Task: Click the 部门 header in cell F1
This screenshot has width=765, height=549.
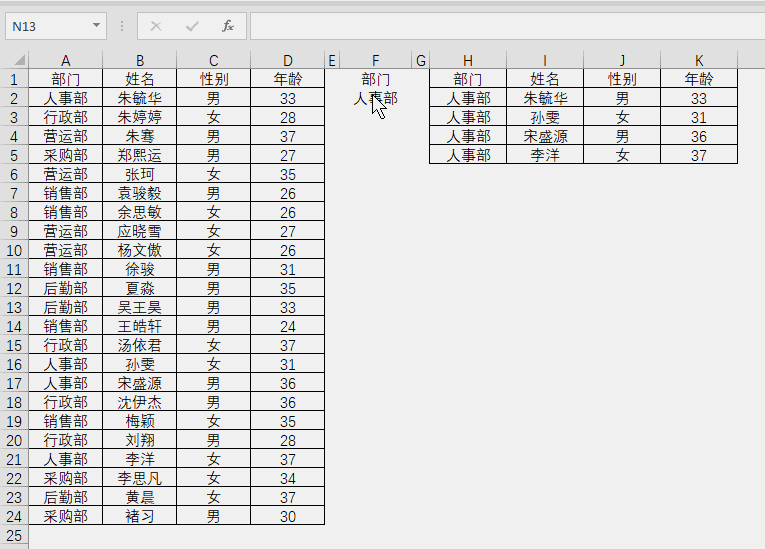Action: click(x=375, y=79)
